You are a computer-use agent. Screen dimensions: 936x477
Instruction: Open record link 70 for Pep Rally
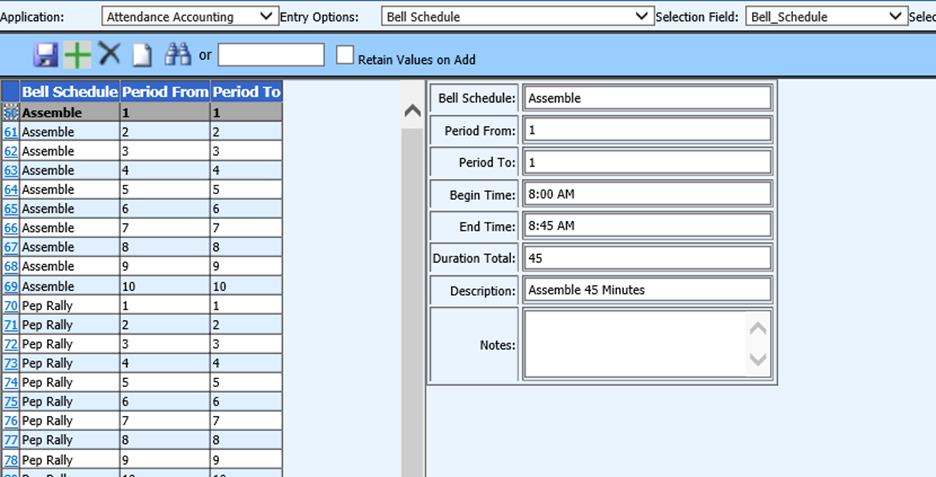pos(11,305)
